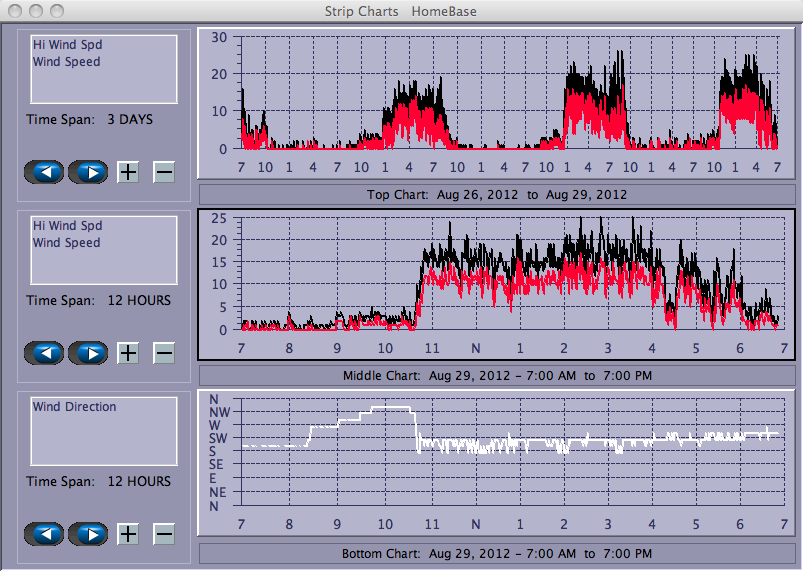This screenshot has width=803, height=571.
Task: Click top chart forward arrow button
Action: tap(88, 172)
